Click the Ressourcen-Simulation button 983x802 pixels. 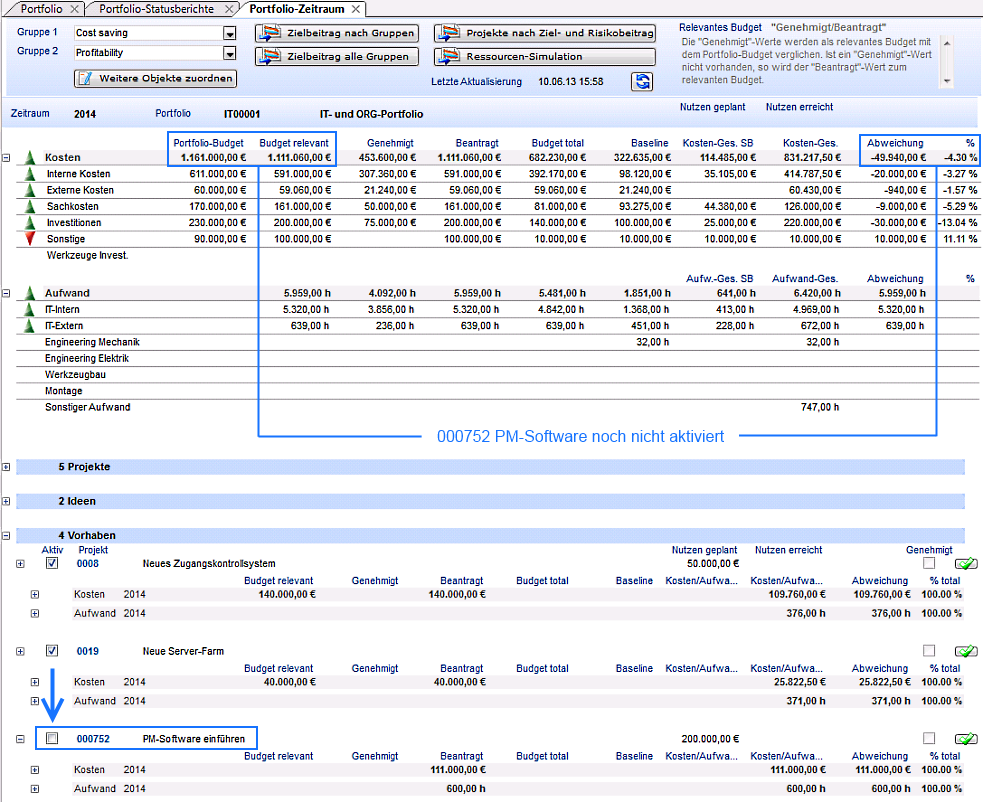click(x=545, y=58)
